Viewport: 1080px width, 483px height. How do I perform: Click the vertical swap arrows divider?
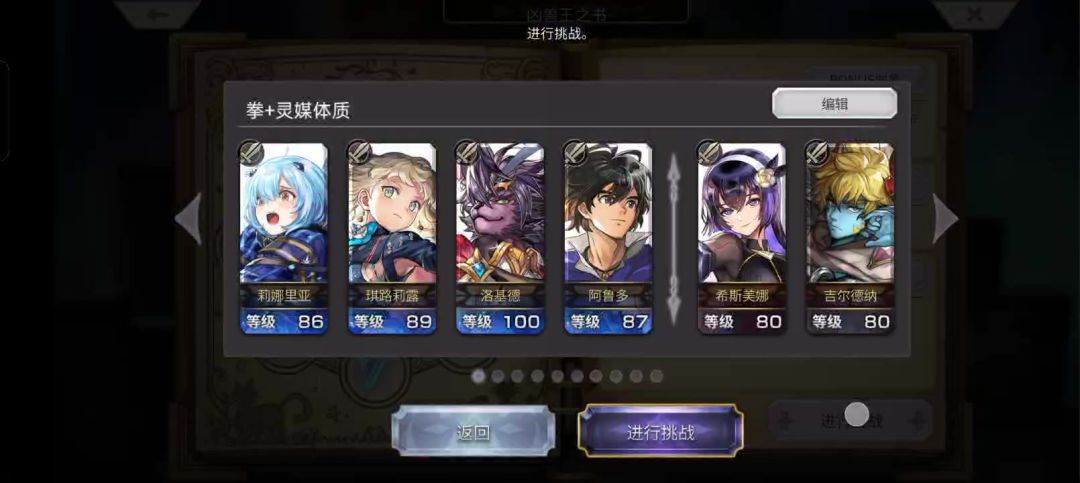point(674,238)
